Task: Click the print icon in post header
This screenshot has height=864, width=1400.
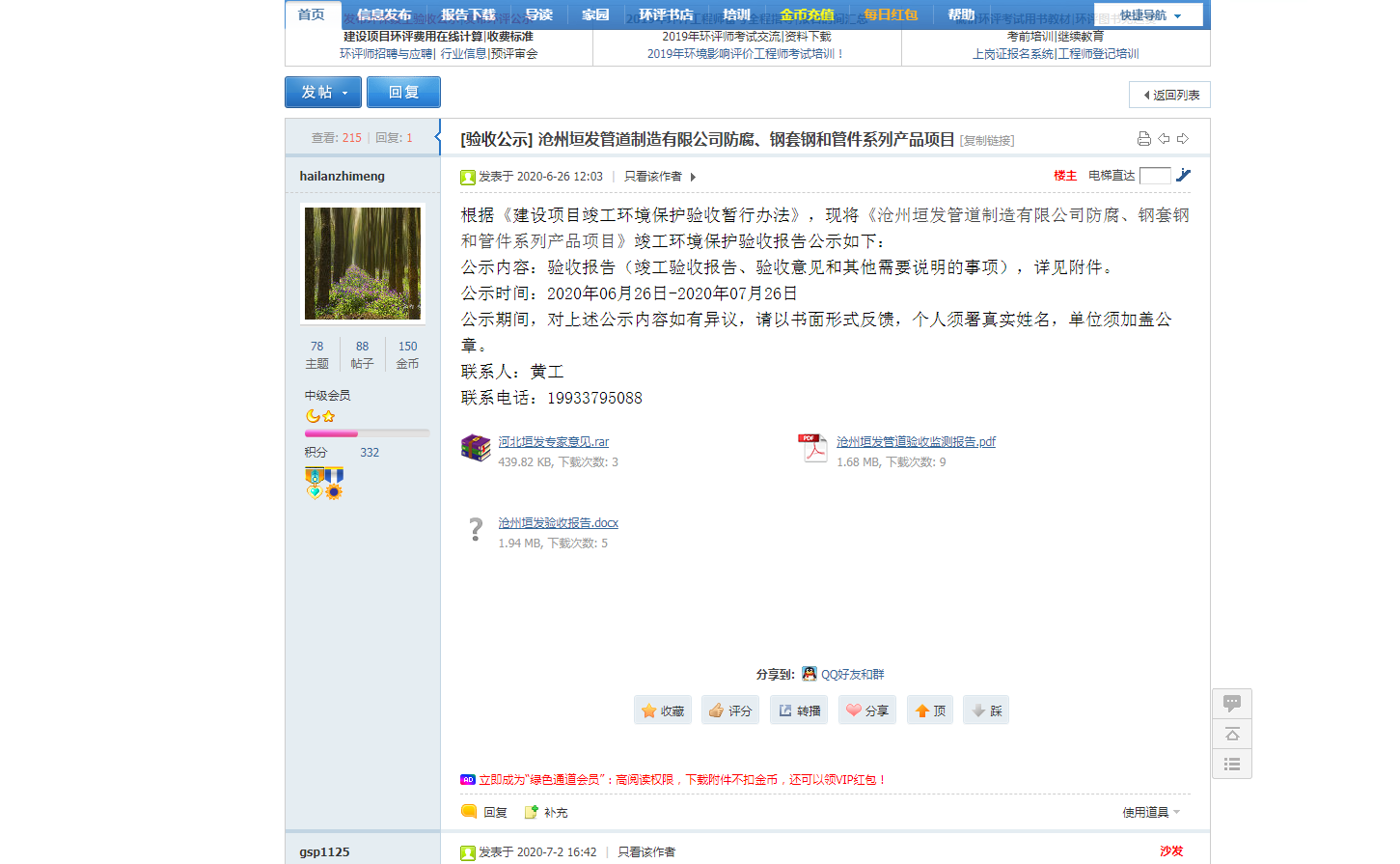Action: tap(1143, 139)
